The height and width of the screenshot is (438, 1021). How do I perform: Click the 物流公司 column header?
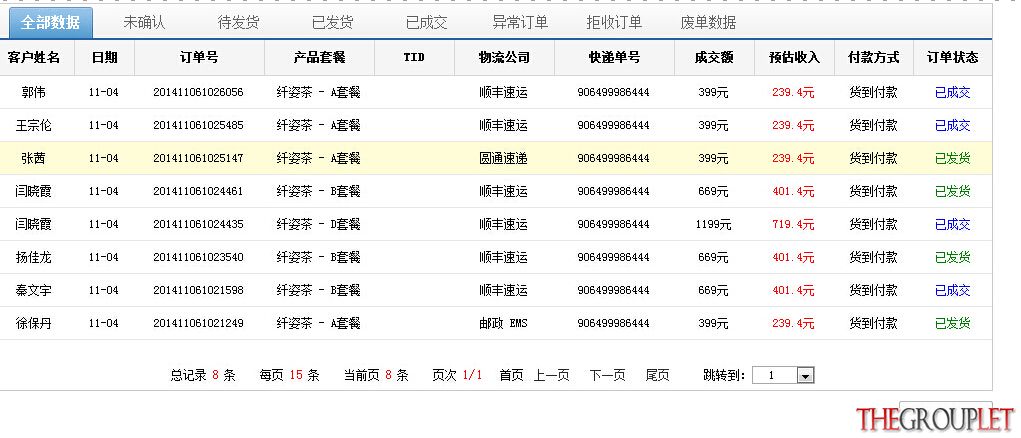(503, 57)
